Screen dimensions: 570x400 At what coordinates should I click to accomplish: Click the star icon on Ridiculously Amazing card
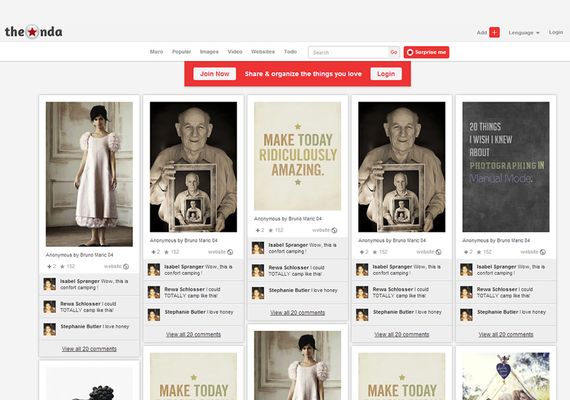270,230
